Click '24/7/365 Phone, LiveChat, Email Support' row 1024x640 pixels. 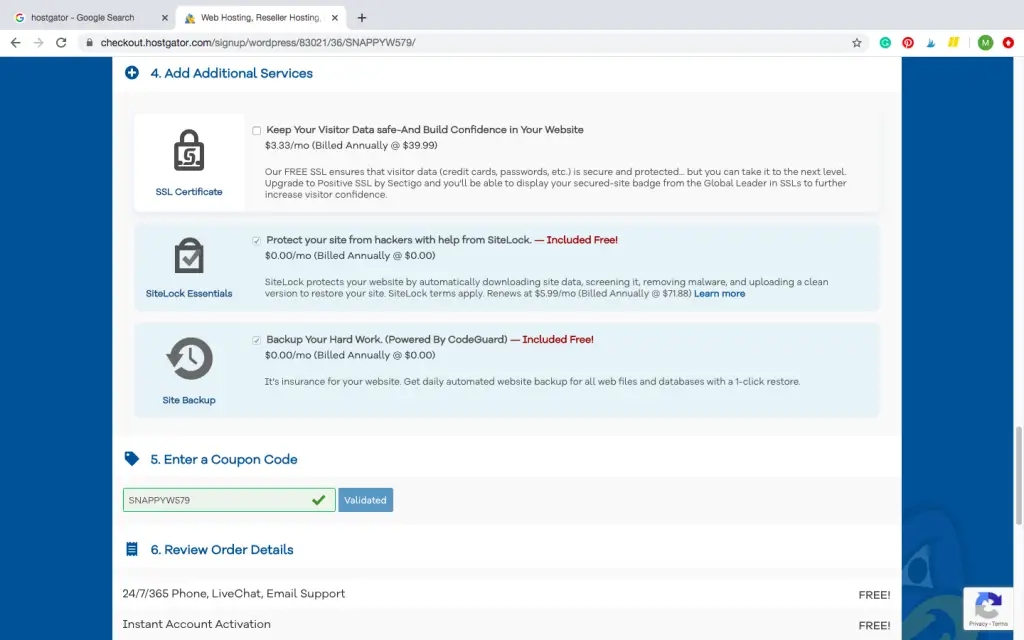click(506, 594)
